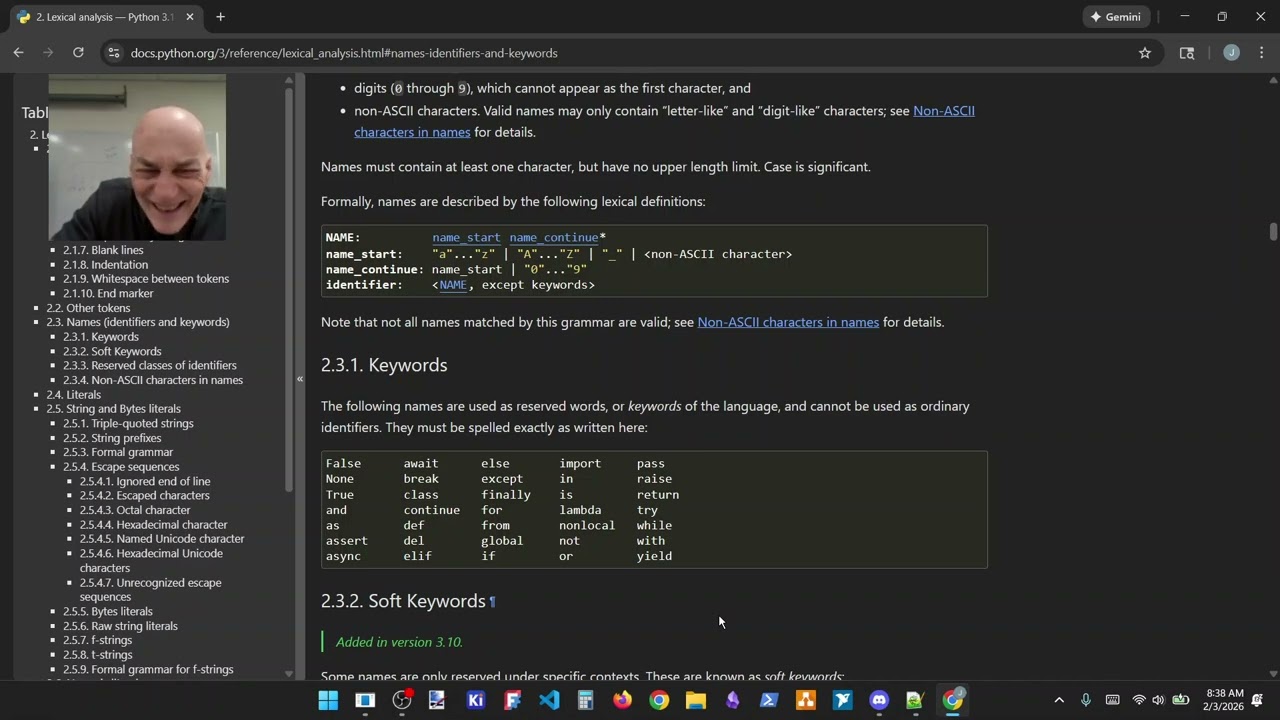This screenshot has width=1280, height=720.
Task: Open '2.5.3. Formal grammar' sidebar entry
Action: pyautogui.click(x=118, y=452)
